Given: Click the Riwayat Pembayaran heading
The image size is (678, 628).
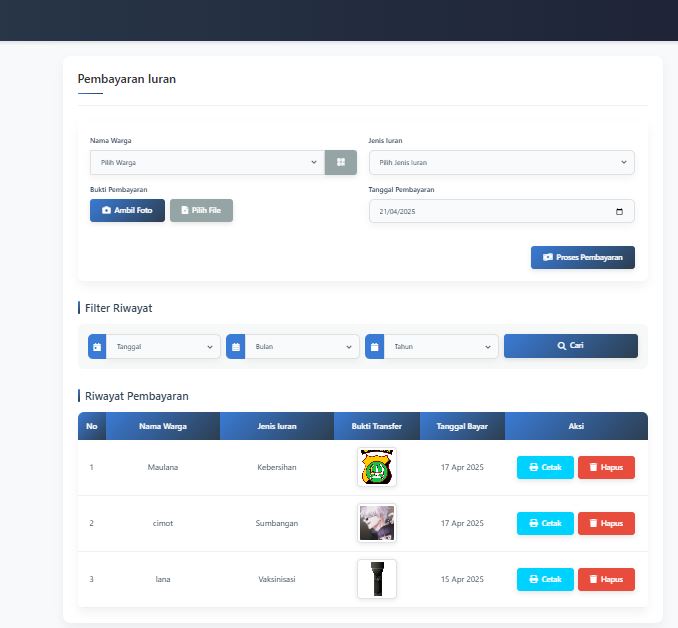Looking at the screenshot, I should point(137,396).
